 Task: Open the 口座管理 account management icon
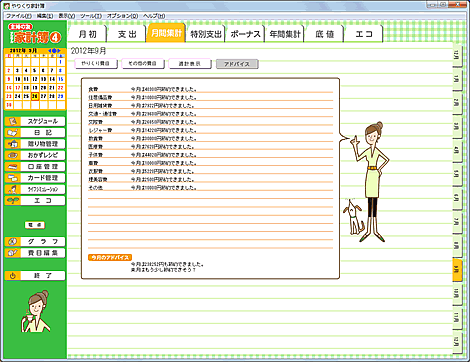13,167
